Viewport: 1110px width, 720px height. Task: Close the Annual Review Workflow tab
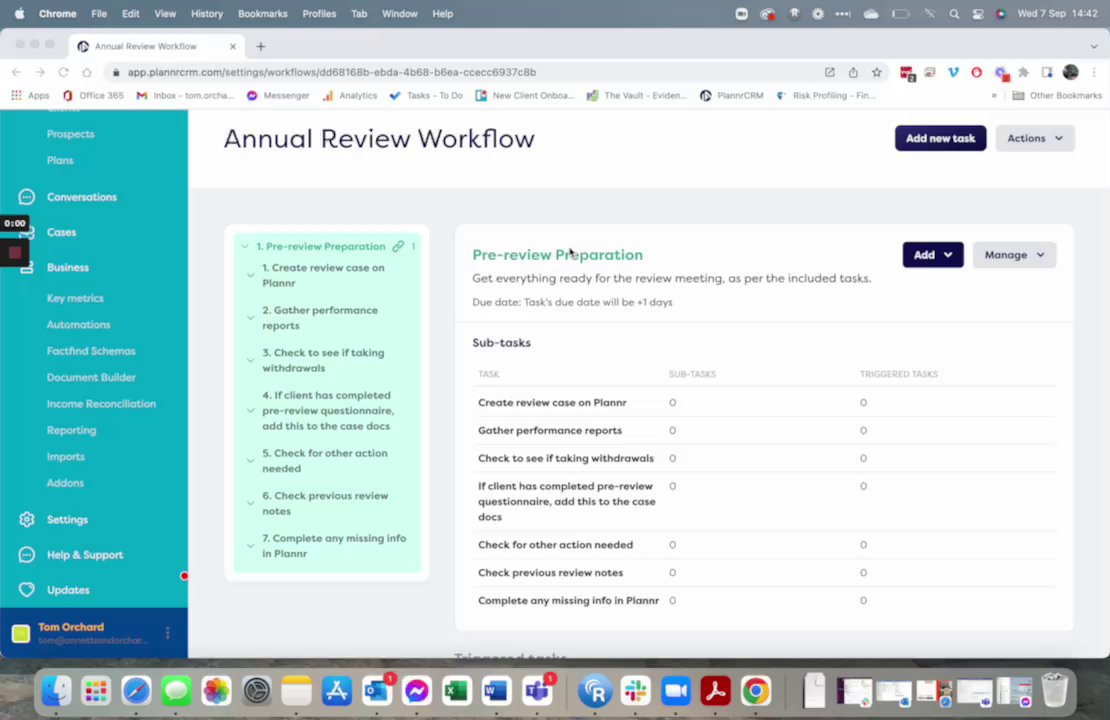point(233,46)
